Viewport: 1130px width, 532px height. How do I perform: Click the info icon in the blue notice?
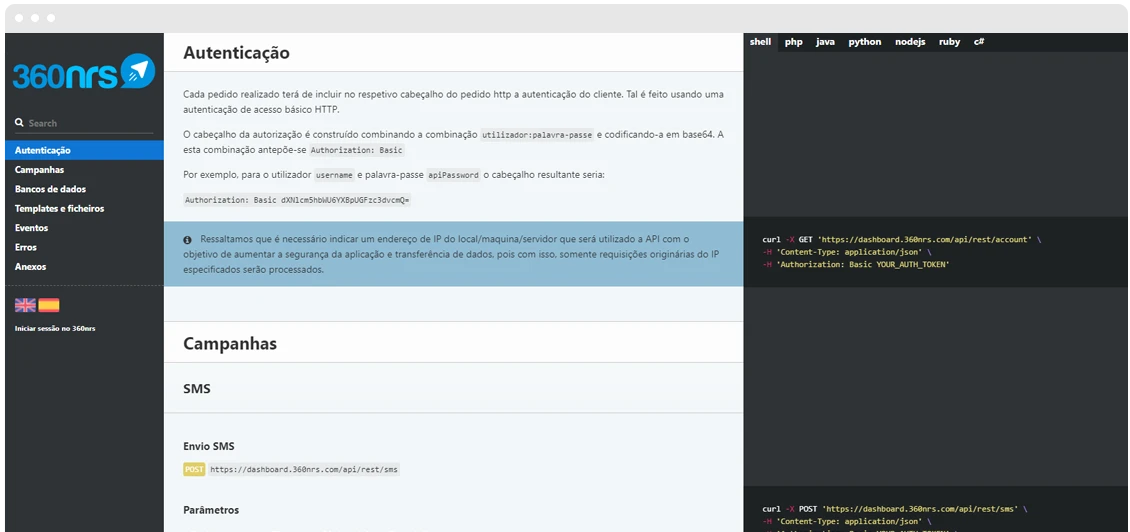pyautogui.click(x=187, y=239)
